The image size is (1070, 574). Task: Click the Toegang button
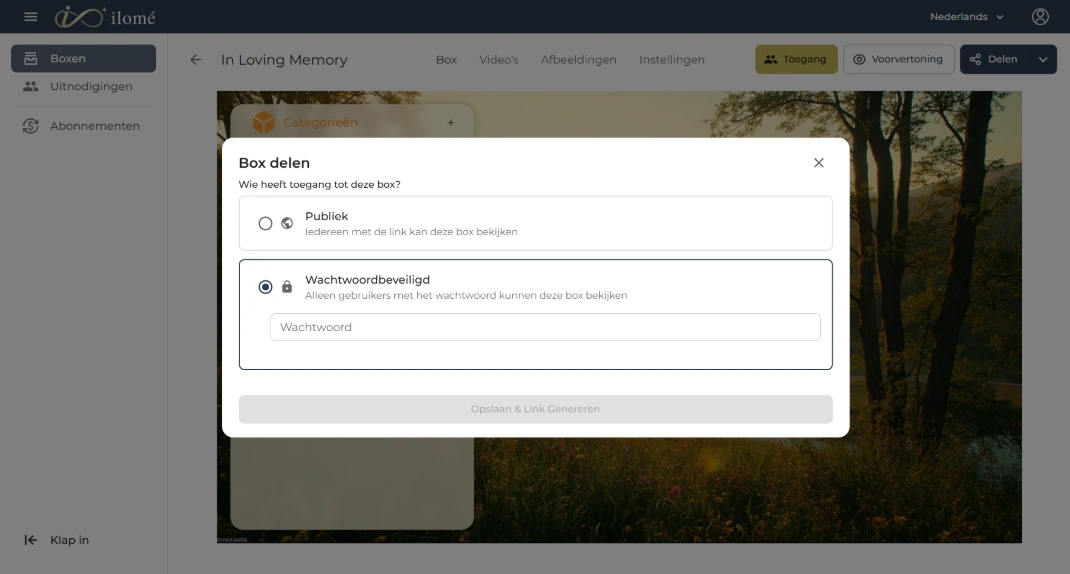tap(796, 59)
